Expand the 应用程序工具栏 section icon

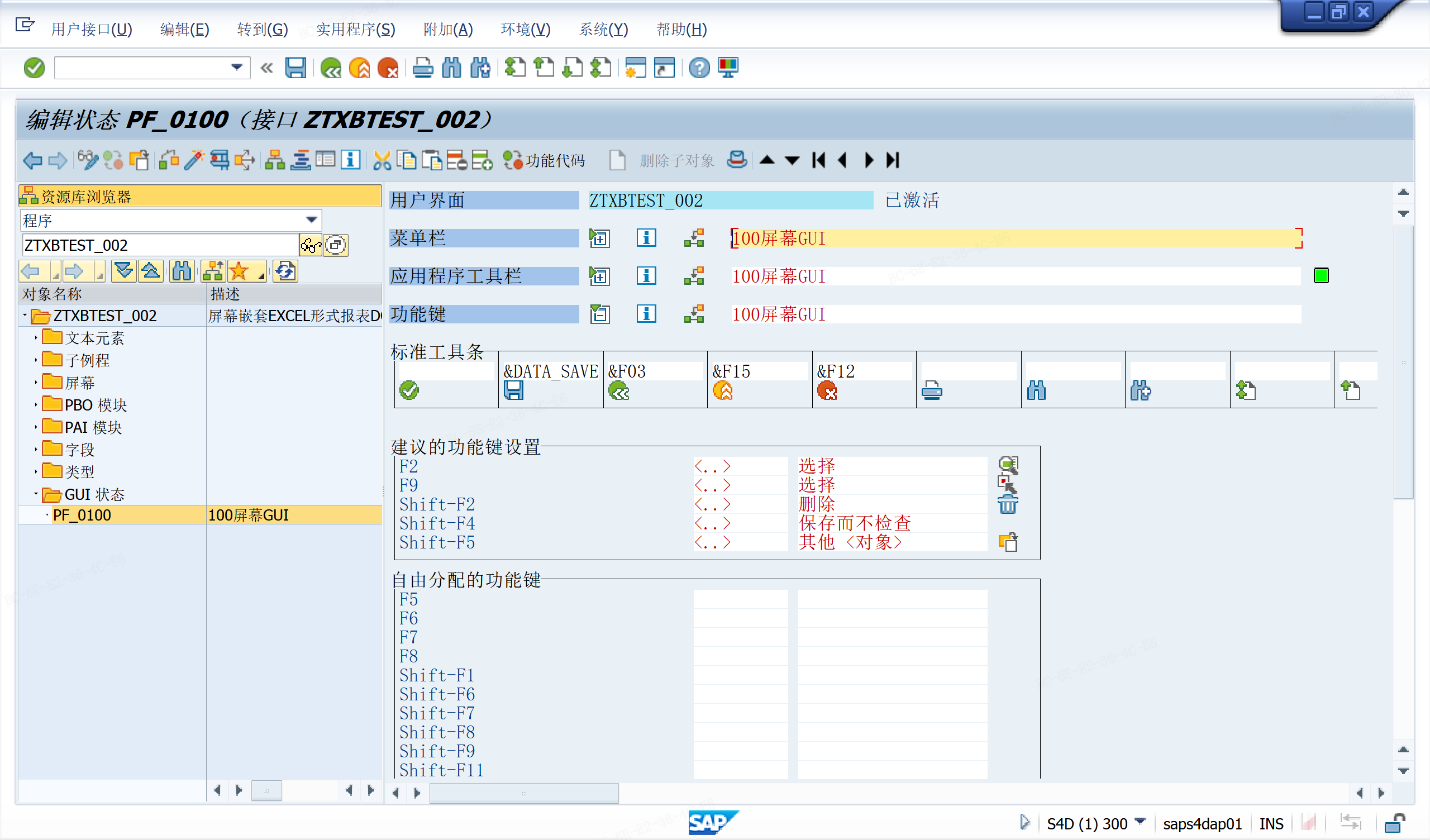tap(599, 276)
